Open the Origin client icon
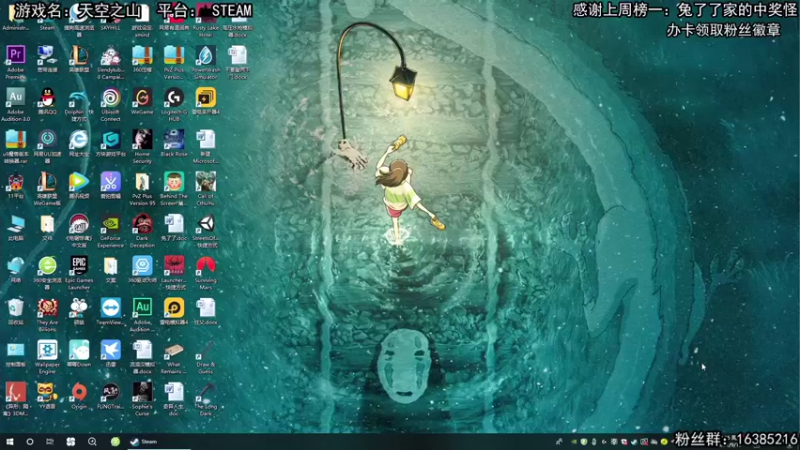This screenshot has height=450, width=800. (x=79, y=392)
